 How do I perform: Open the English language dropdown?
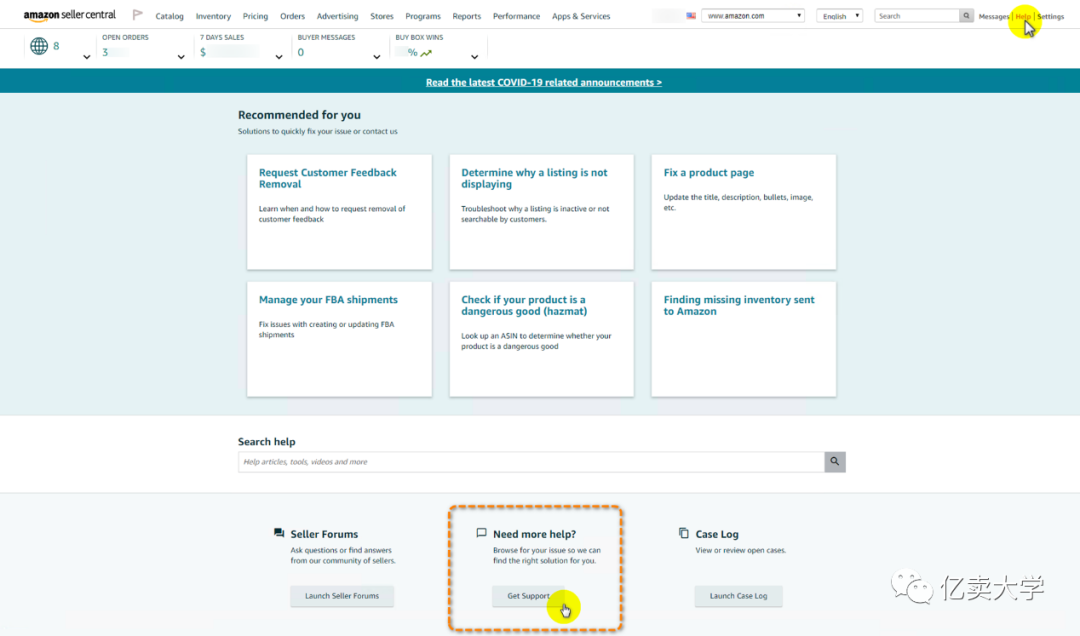click(840, 15)
